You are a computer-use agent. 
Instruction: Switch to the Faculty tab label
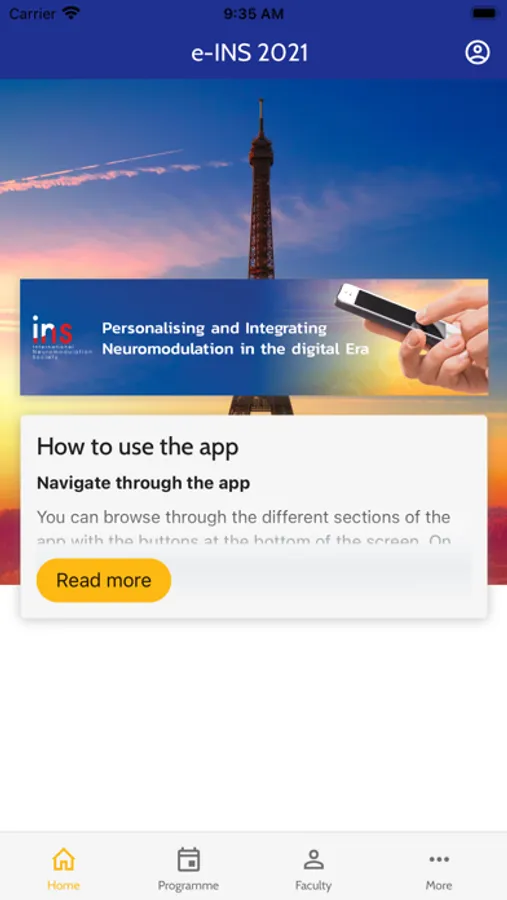point(314,885)
